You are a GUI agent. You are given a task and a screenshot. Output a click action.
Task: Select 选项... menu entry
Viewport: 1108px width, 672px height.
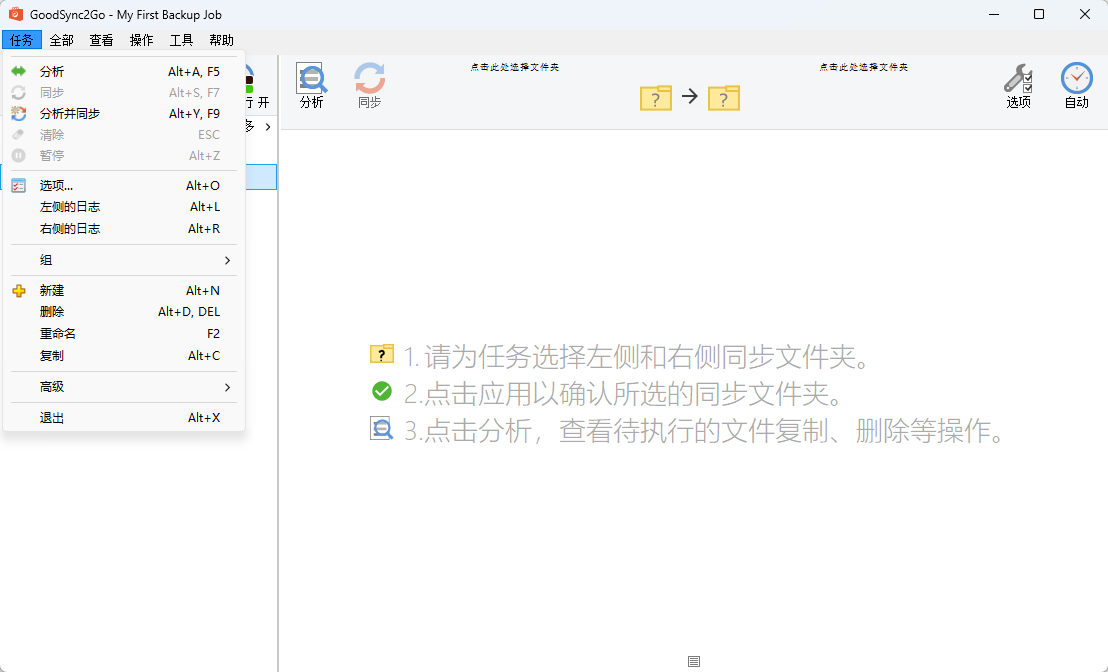124,185
